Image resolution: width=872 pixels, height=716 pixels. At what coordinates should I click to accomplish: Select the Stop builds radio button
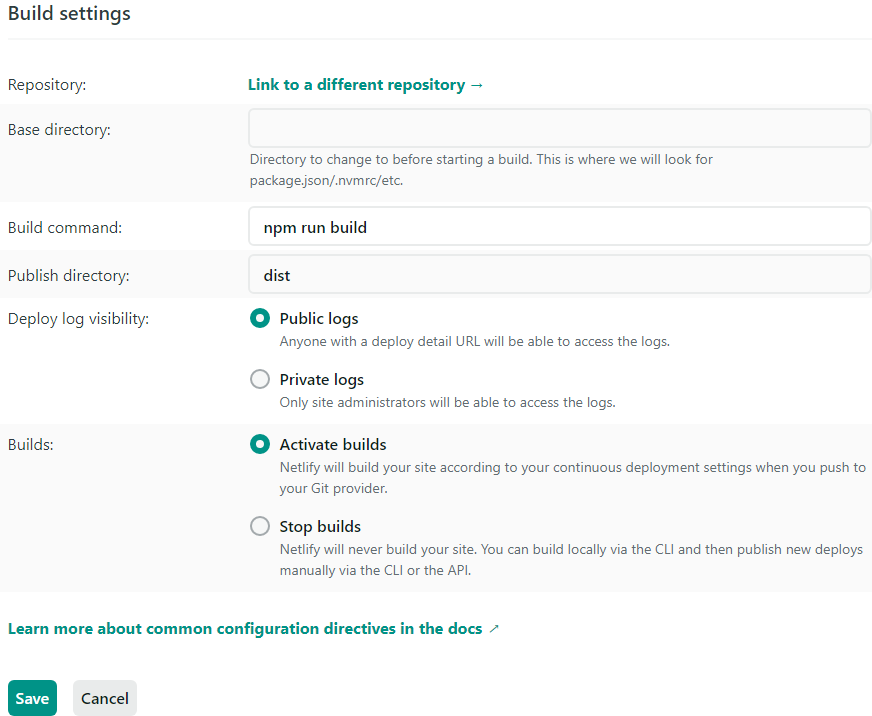pos(260,526)
